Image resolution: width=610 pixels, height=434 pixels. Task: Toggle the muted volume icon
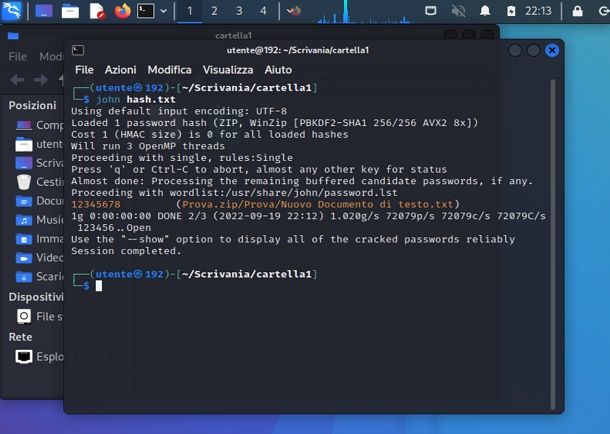point(458,11)
